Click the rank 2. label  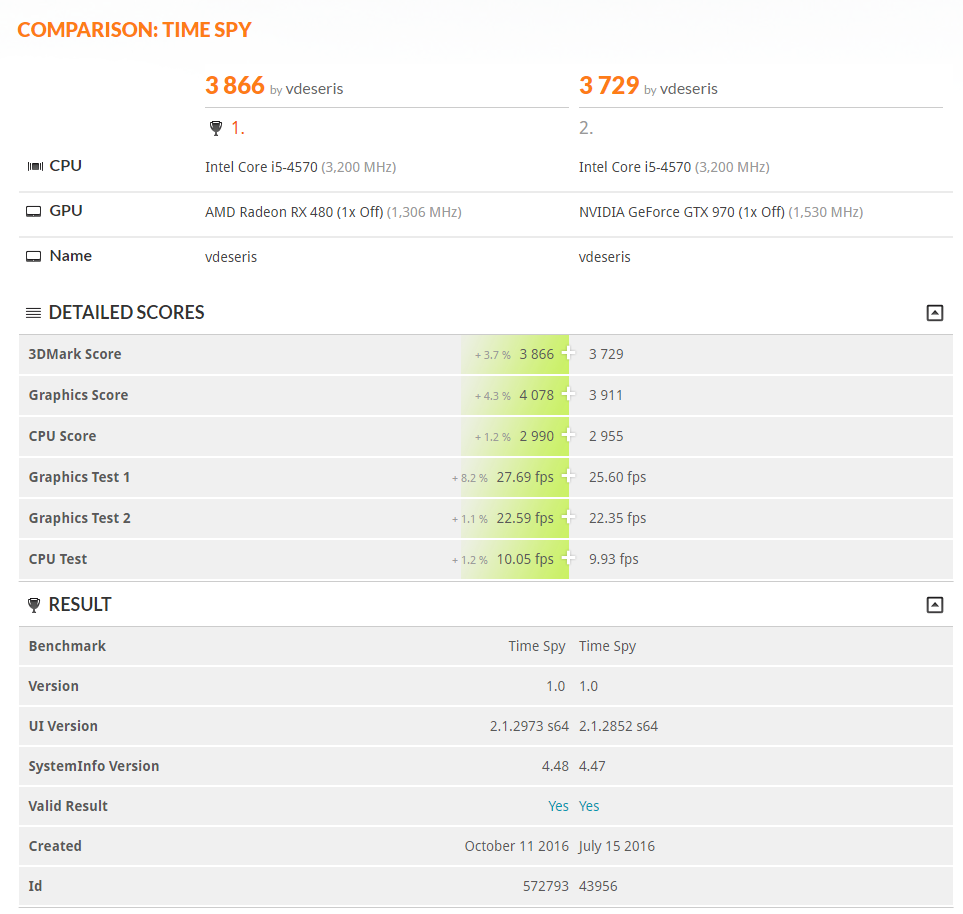point(586,128)
